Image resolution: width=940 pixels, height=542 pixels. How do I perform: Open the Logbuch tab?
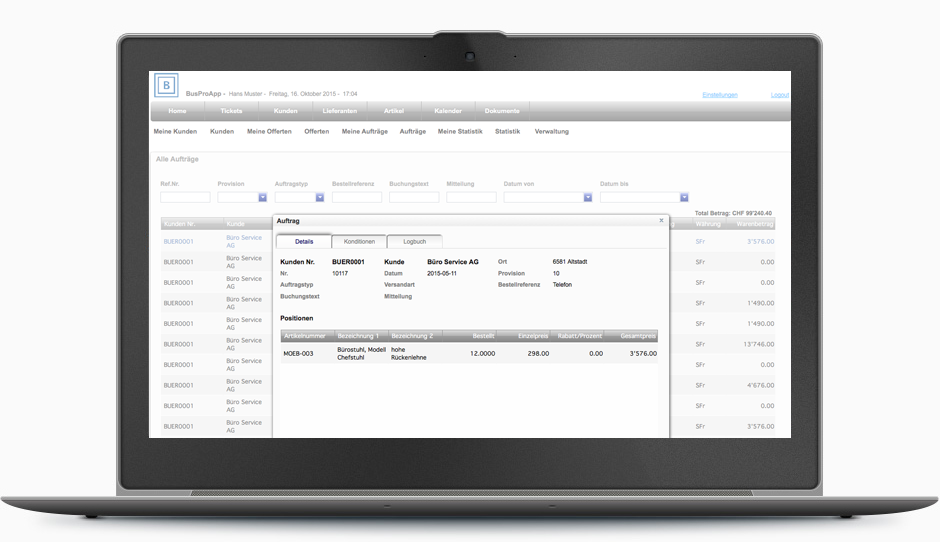pyautogui.click(x=414, y=242)
